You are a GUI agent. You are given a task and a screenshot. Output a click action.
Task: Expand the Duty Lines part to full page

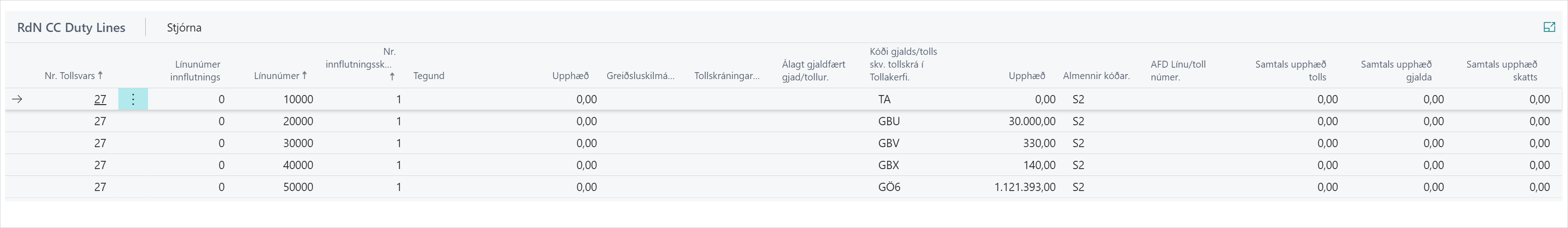click(1549, 27)
